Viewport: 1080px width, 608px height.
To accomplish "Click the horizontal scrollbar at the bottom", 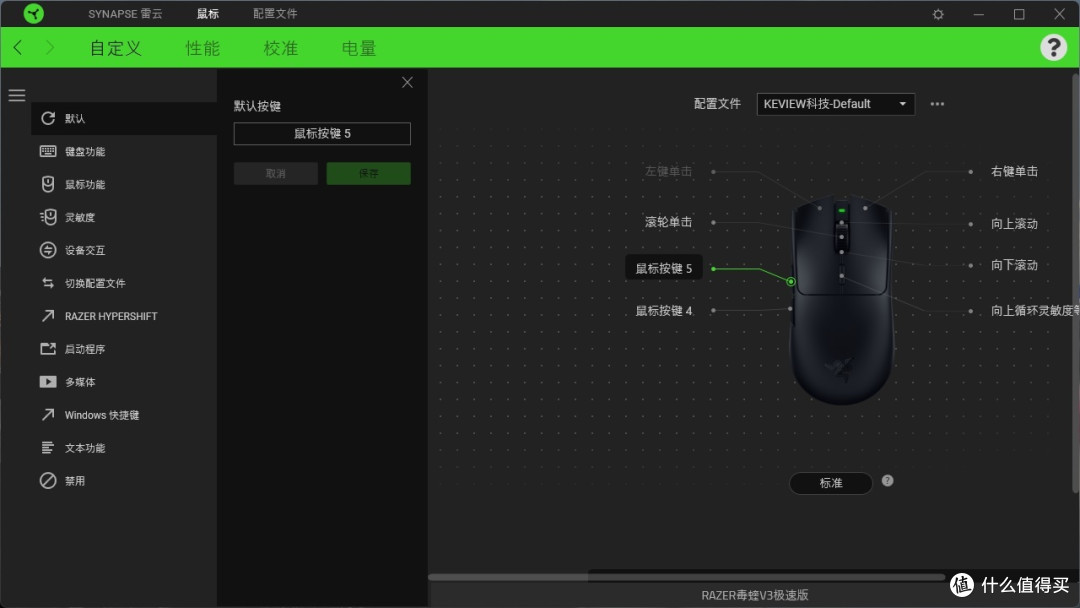I will pos(686,576).
